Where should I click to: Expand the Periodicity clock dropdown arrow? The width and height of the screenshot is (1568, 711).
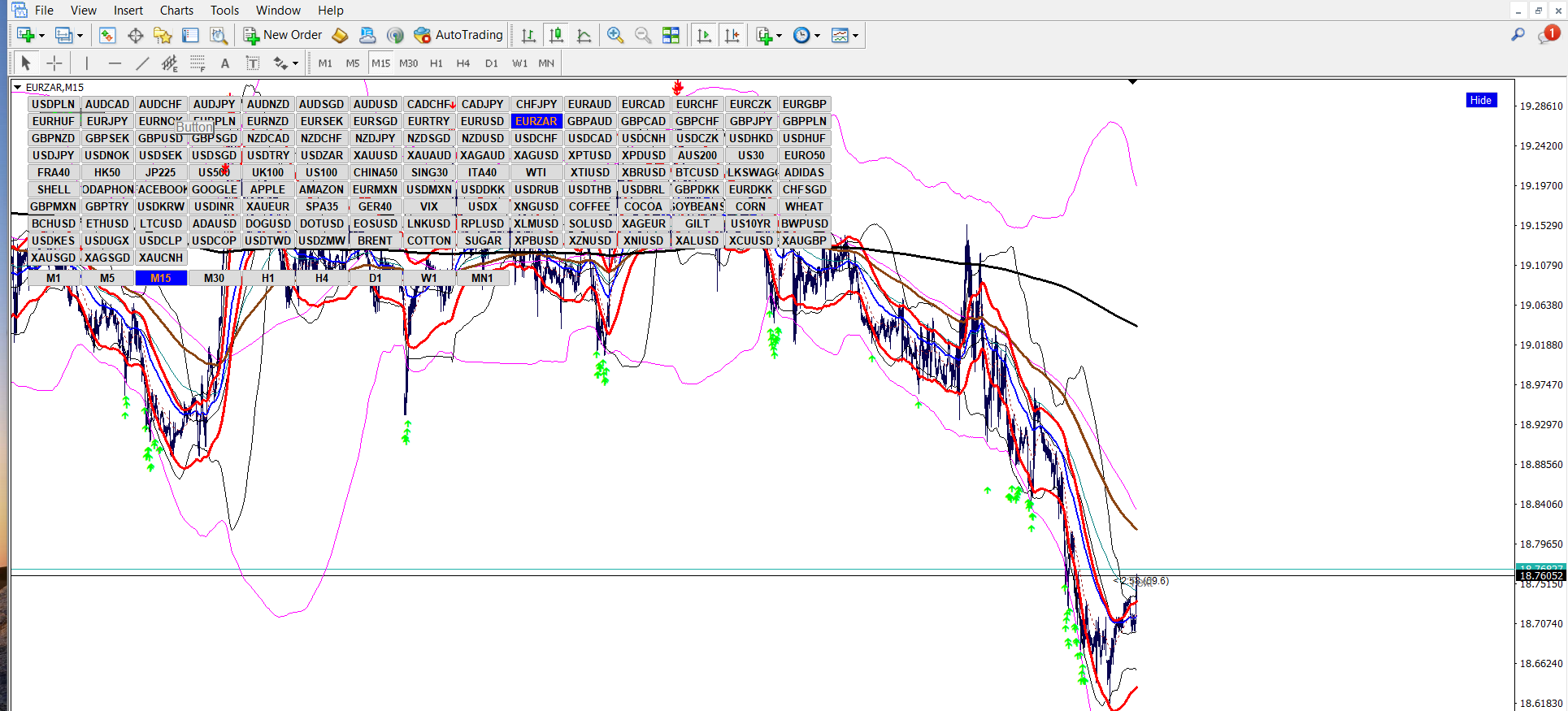817,36
